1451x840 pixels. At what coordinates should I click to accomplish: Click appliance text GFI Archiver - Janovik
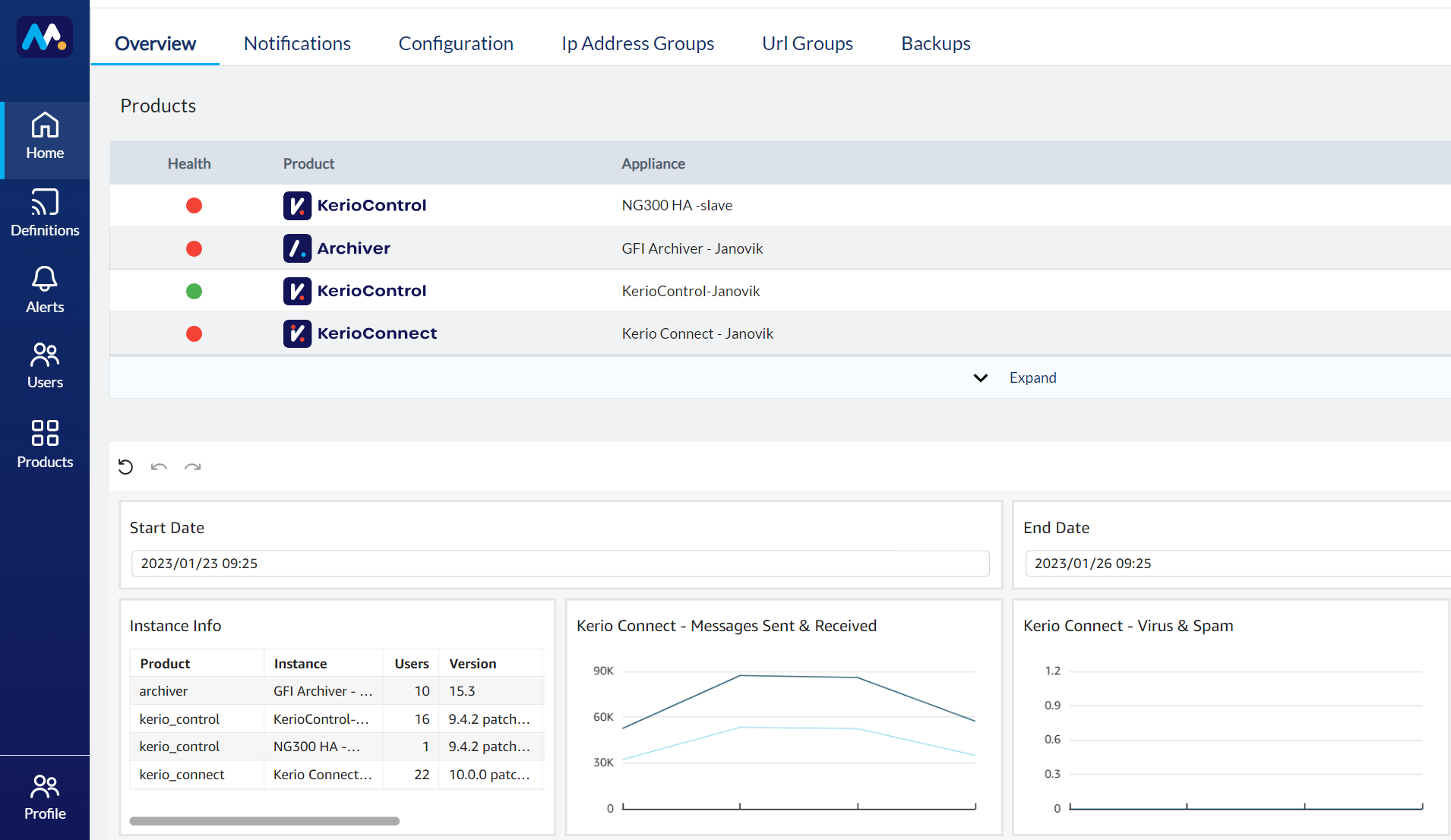pos(692,248)
